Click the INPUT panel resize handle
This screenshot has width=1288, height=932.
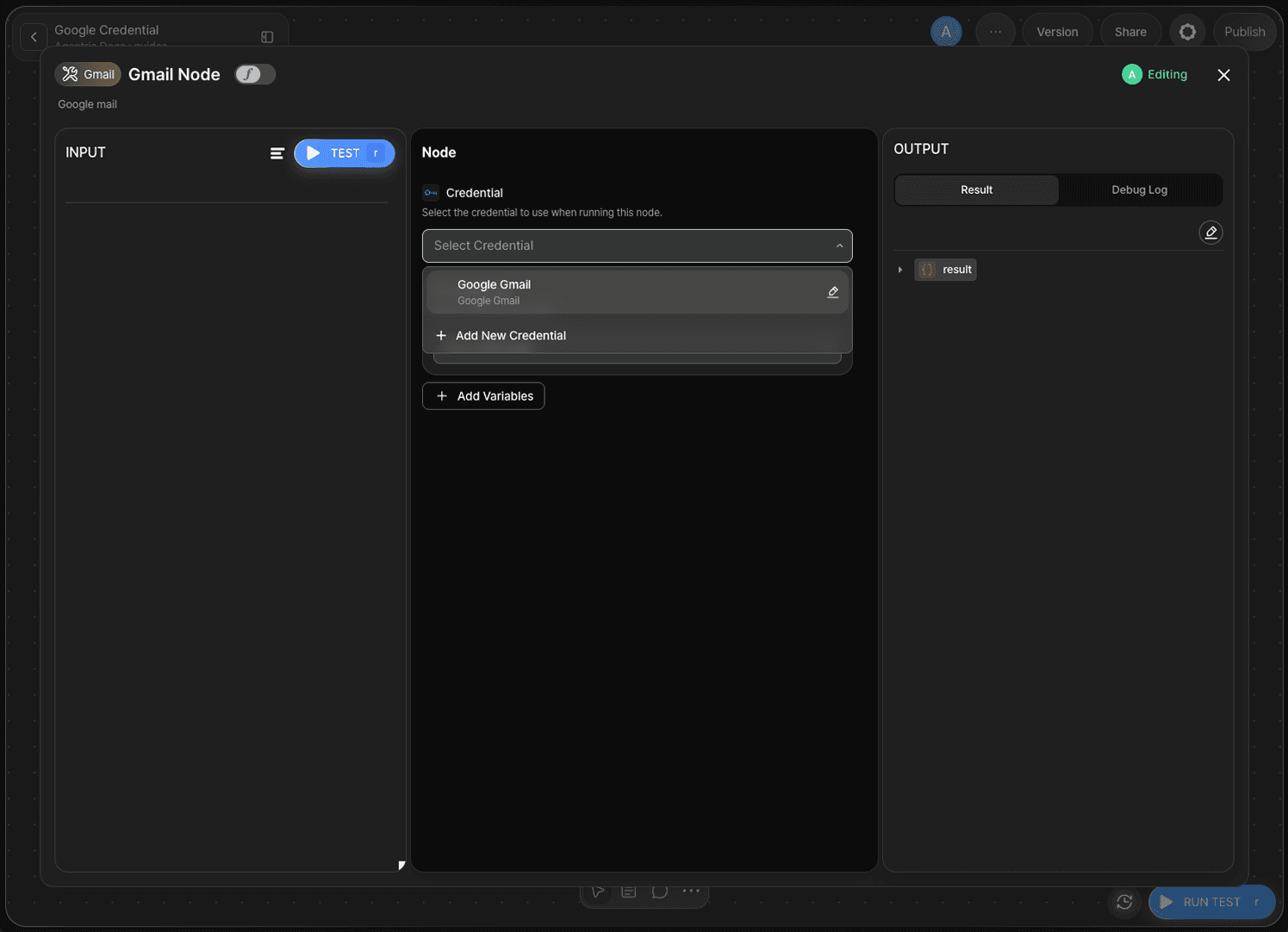401,865
